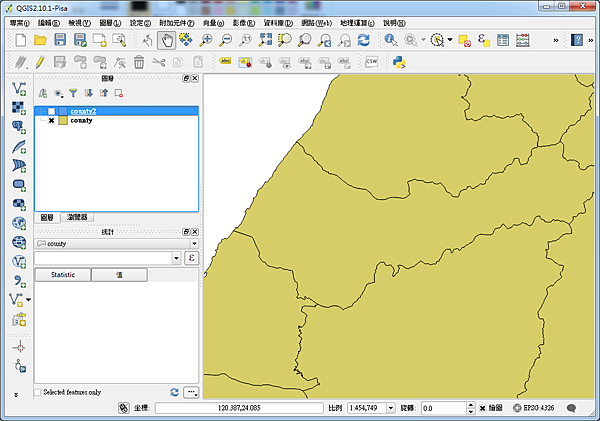Switch to the 瀏覽器 browser tab

tap(76, 217)
